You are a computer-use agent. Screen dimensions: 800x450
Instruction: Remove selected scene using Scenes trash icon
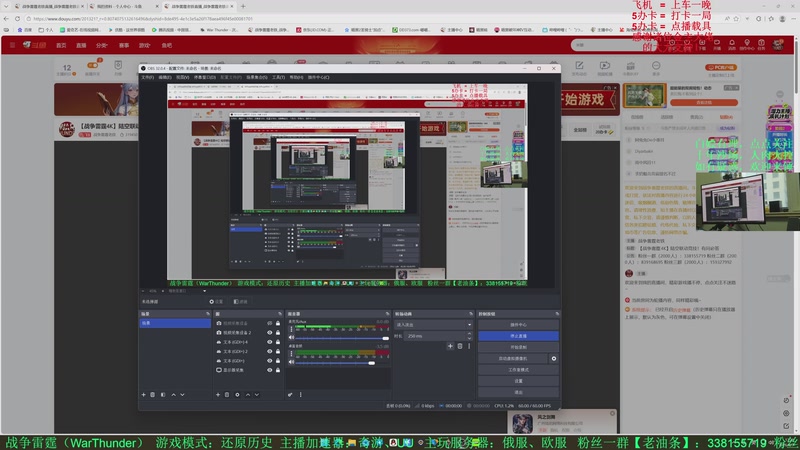pyautogui.click(x=153, y=394)
